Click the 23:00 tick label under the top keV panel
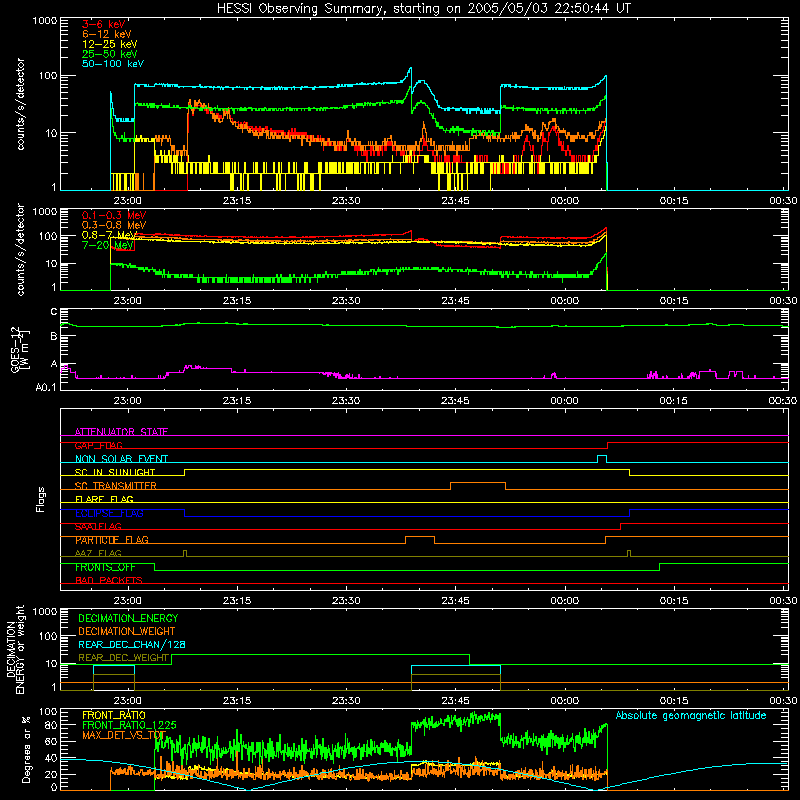The image size is (800, 800). (x=127, y=201)
